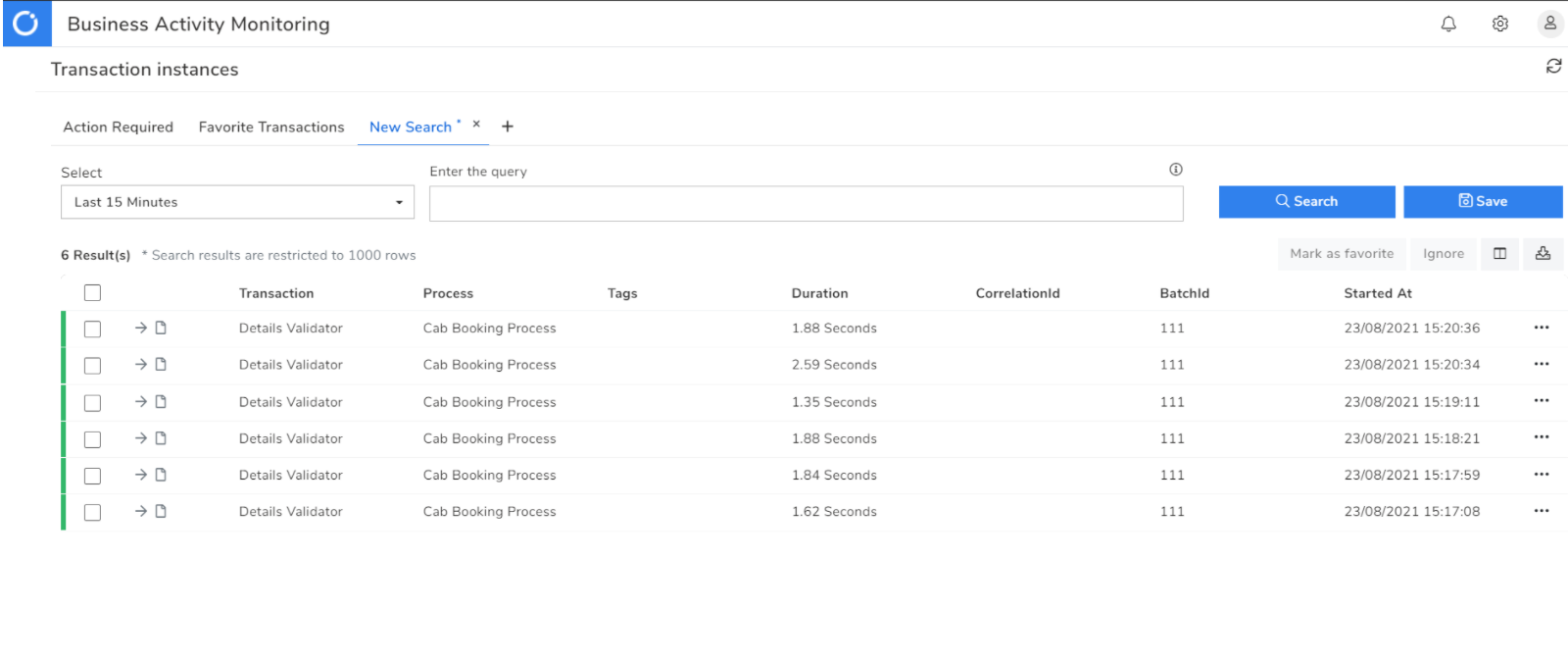Toggle the select-all header checkbox
Viewport: 1568px width, 660px height.
[92, 292]
